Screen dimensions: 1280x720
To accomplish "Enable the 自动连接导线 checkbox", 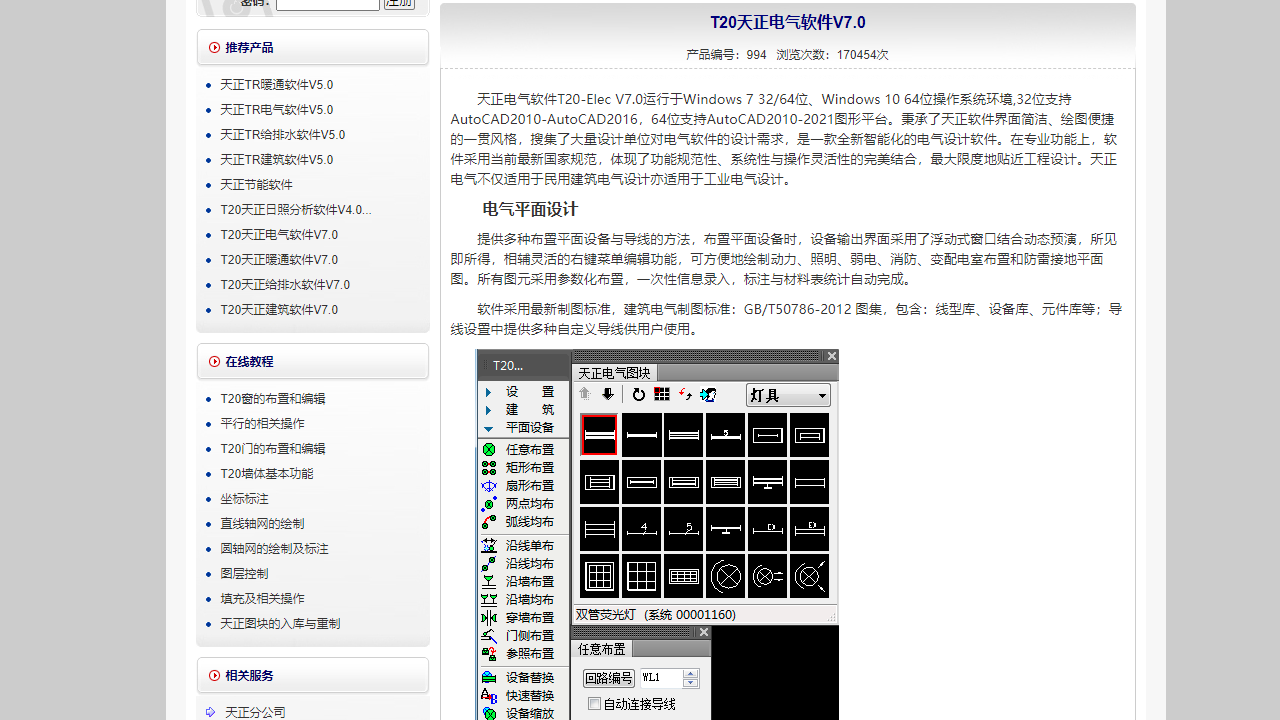I will click(x=594, y=704).
